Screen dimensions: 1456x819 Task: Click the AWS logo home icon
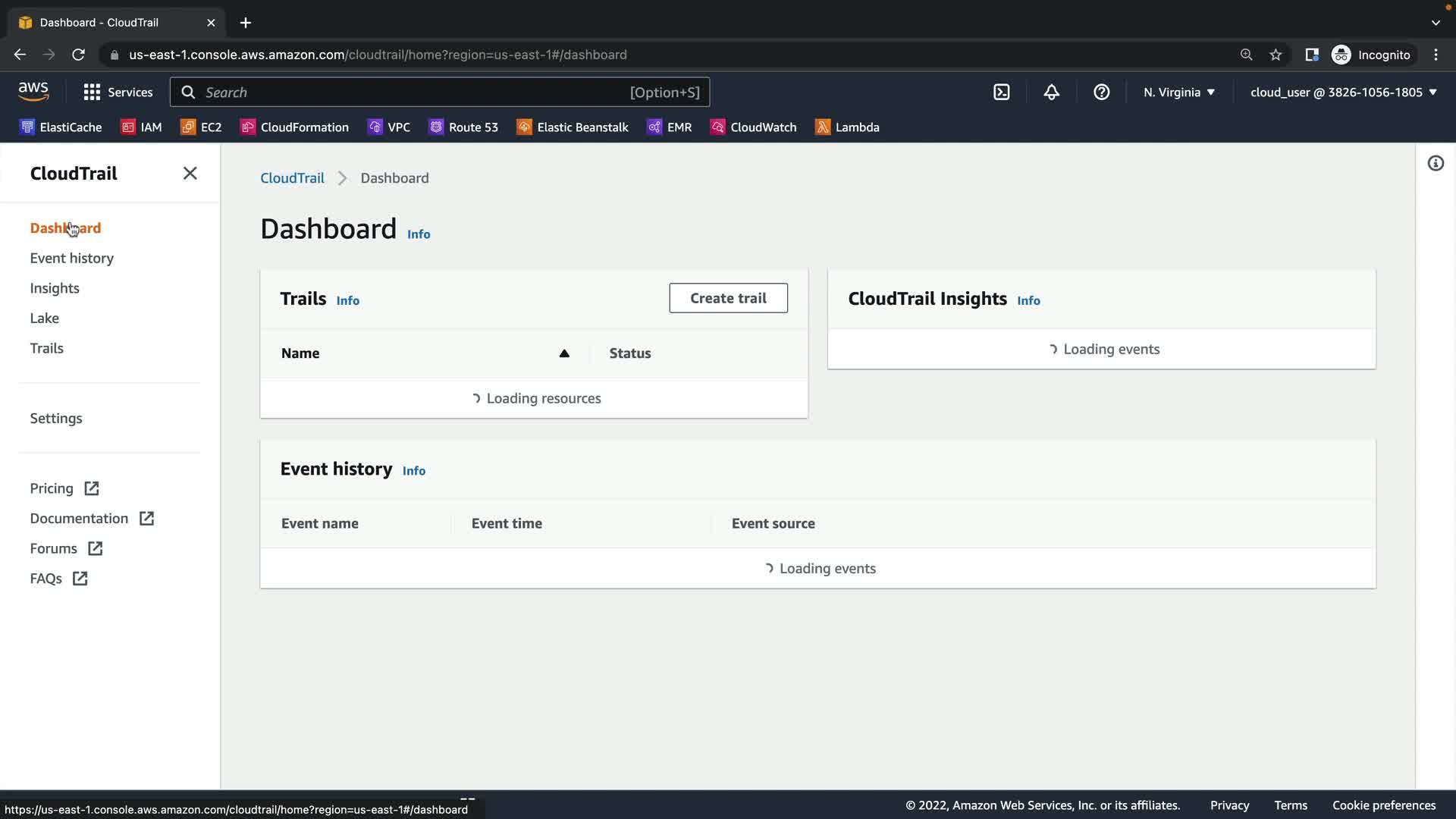pyautogui.click(x=33, y=92)
